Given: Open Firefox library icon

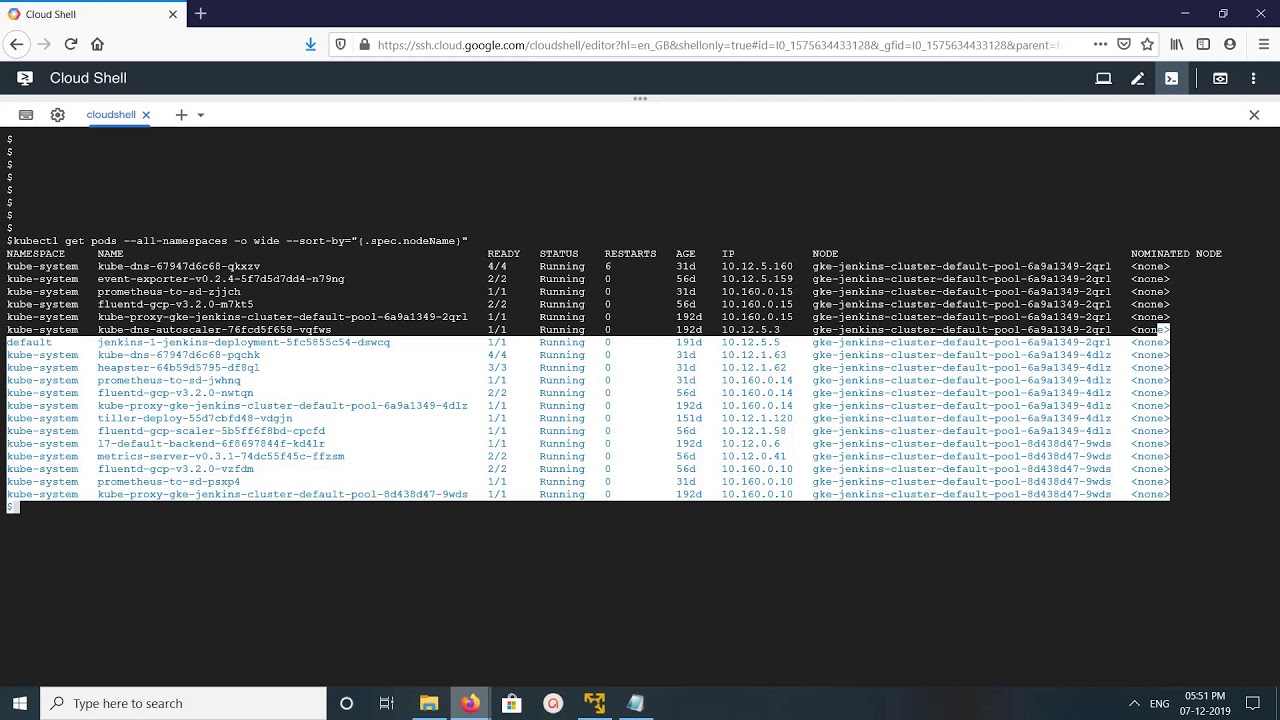Looking at the screenshot, I should click(1177, 44).
